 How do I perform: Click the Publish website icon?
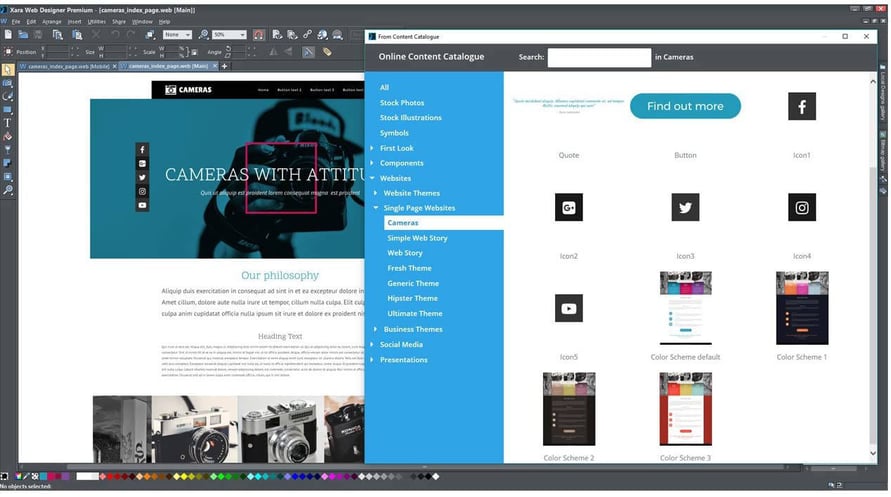(x=338, y=35)
